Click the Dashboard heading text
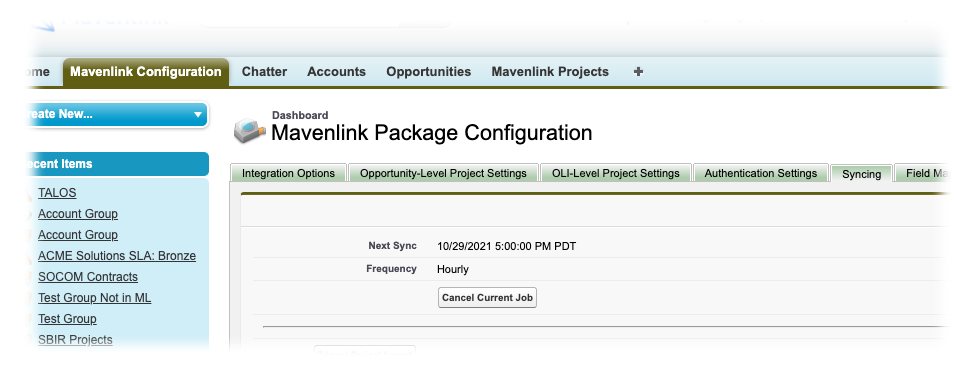The width and height of the screenshot is (977, 376). [x=300, y=115]
